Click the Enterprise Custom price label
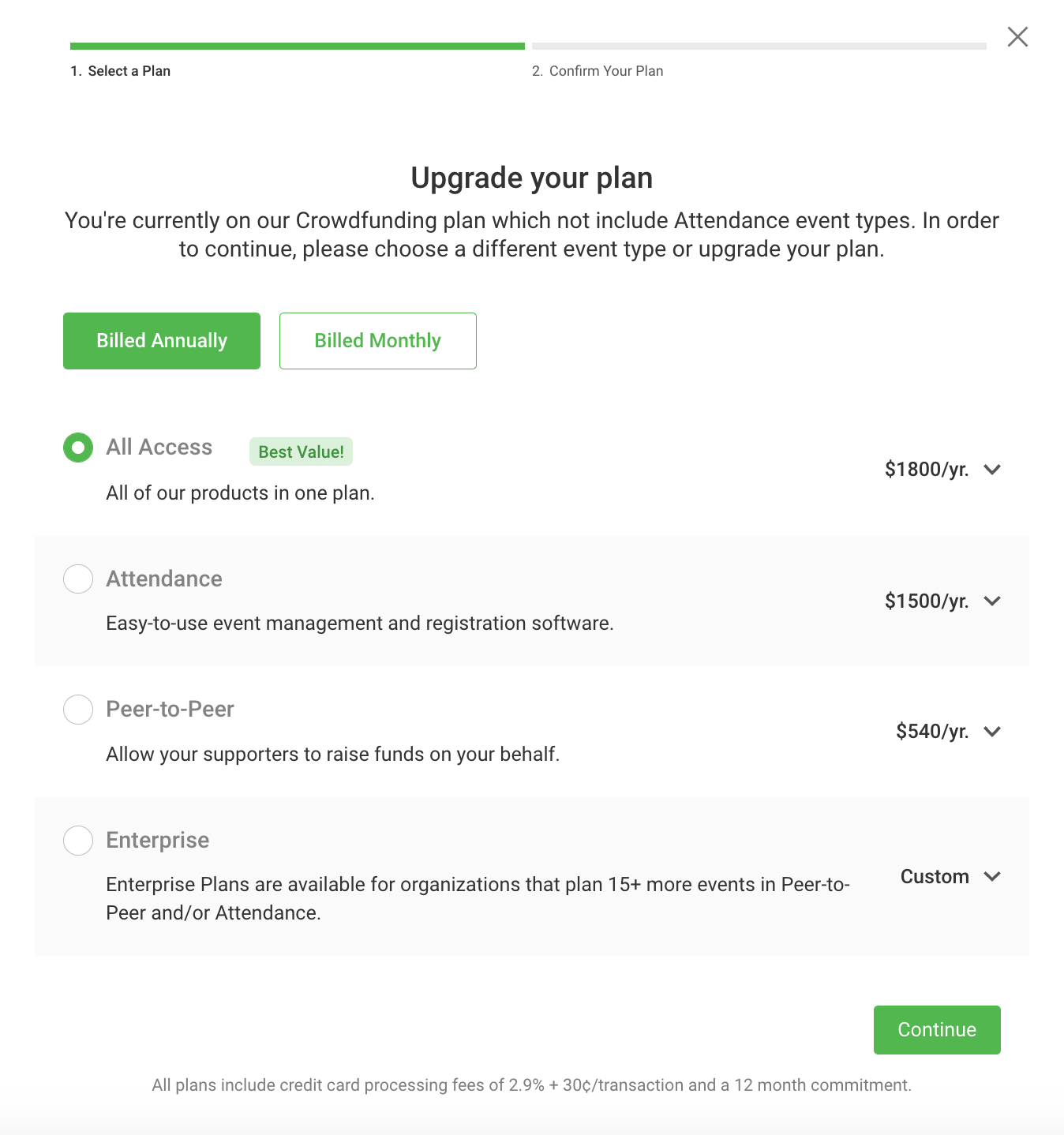This screenshot has height=1135, width=1064. [935, 877]
